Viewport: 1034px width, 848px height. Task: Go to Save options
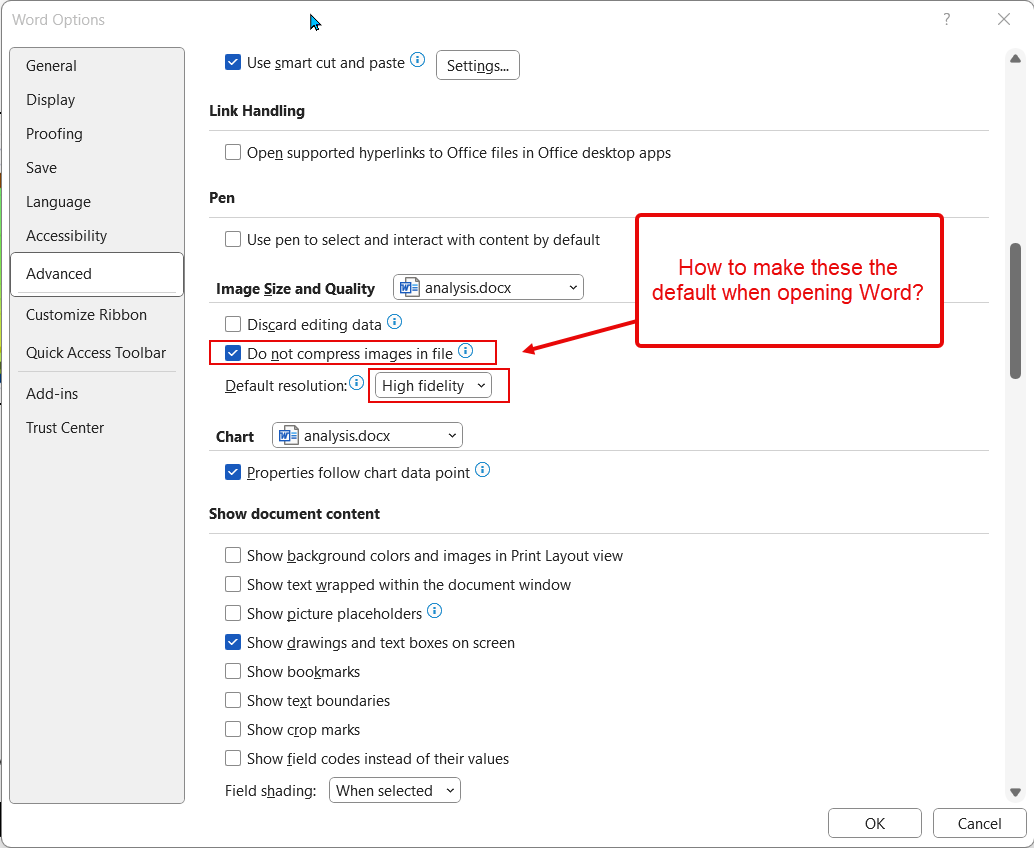click(97, 167)
